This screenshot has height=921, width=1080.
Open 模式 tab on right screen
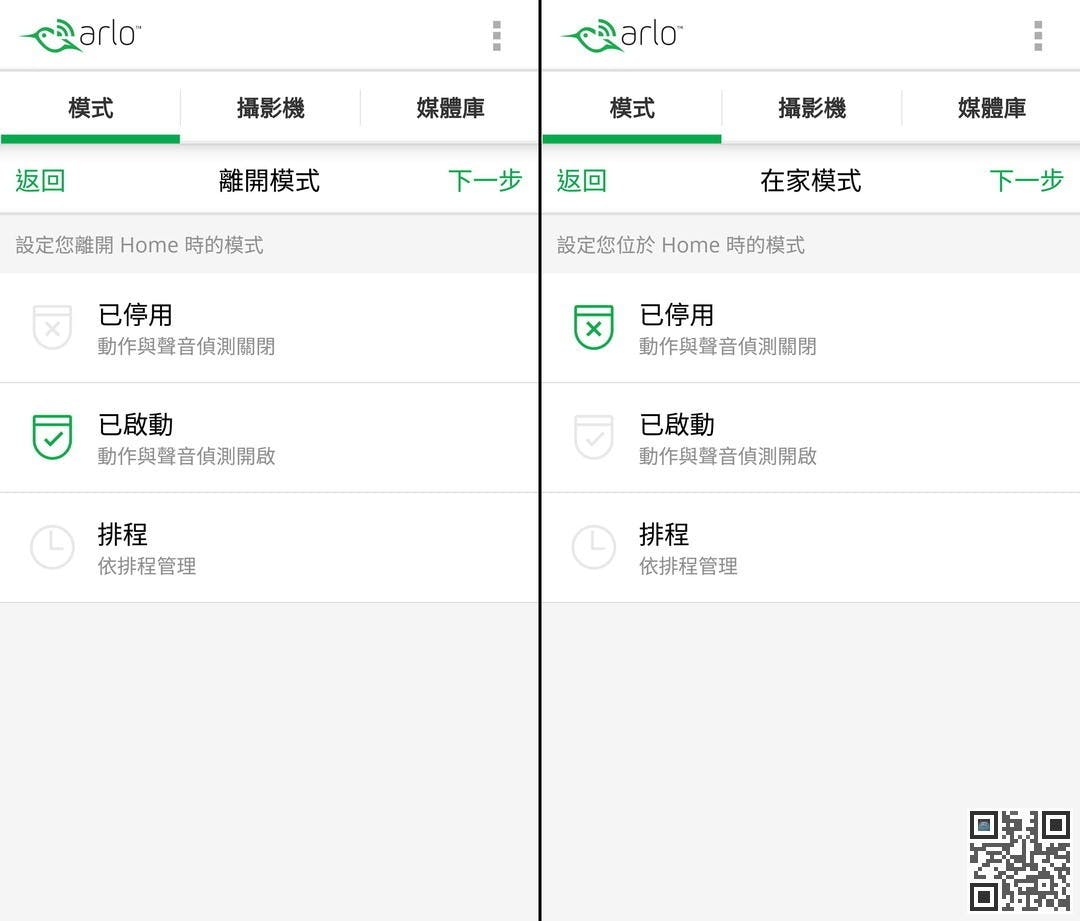[x=632, y=108]
